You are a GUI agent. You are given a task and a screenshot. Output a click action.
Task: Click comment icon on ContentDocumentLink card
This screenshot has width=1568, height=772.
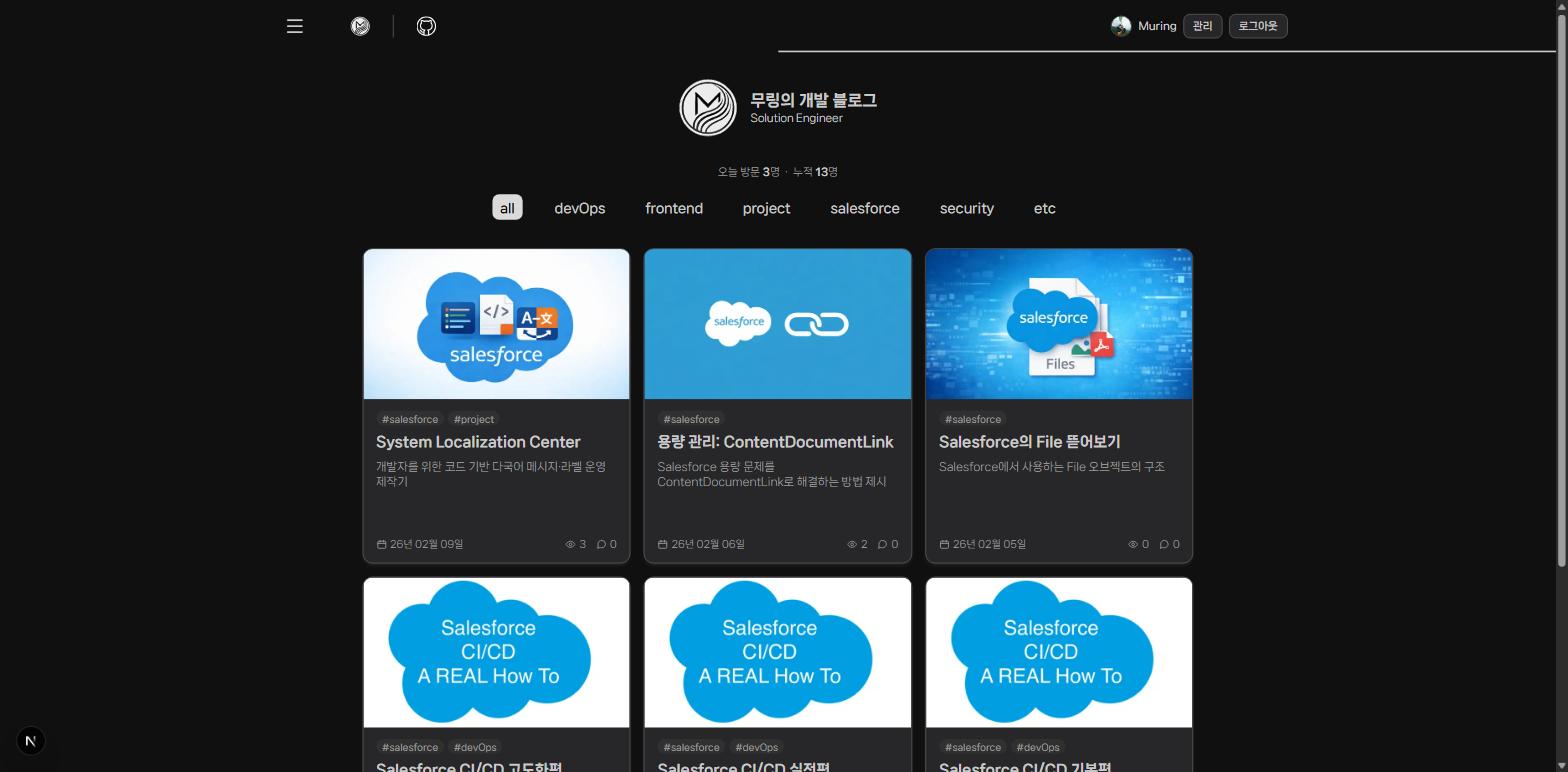click(x=883, y=544)
